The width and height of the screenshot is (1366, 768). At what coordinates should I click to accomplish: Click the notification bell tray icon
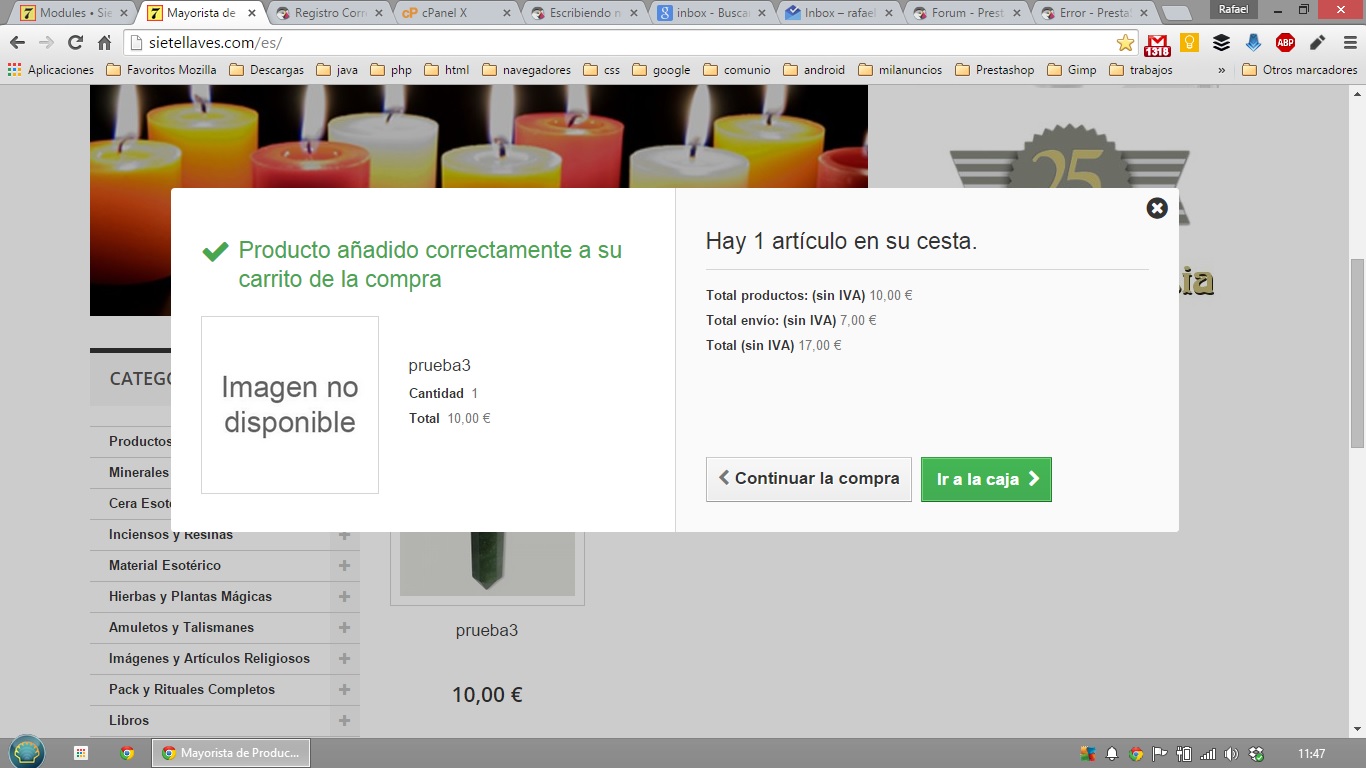tap(1112, 753)
